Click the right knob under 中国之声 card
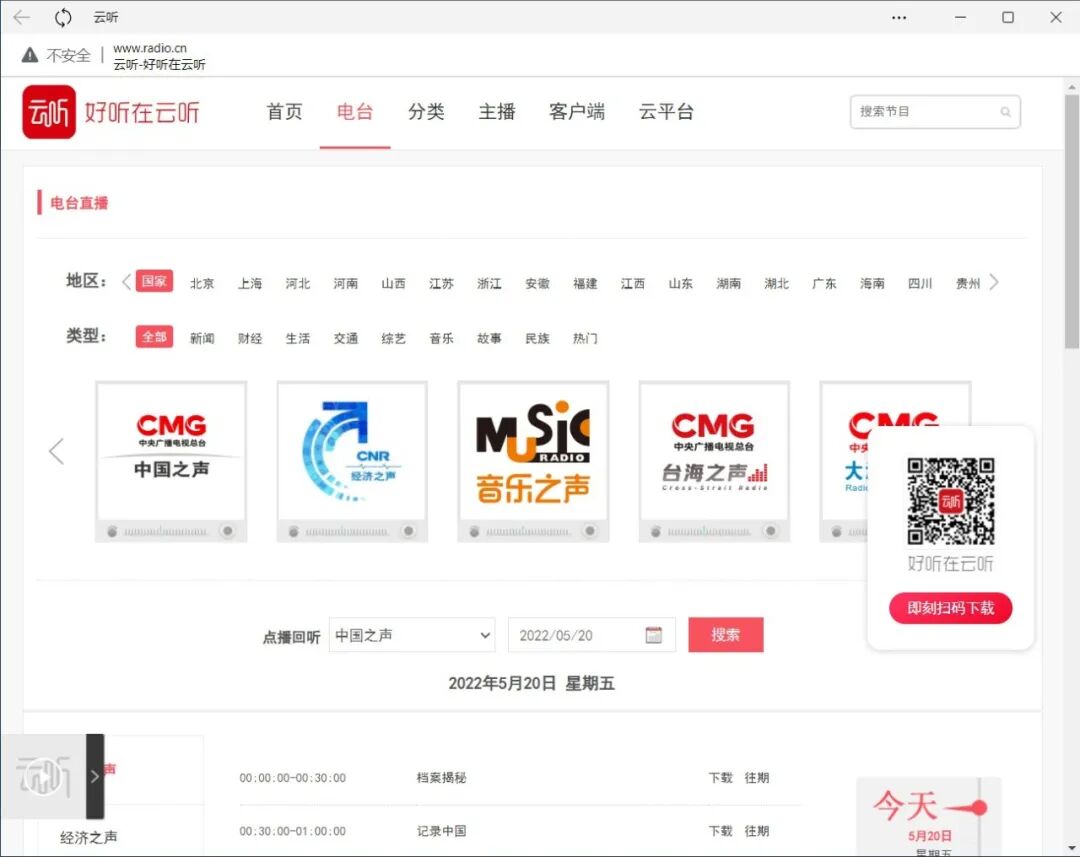Screen dimensions: 1080x857 (x=227, y=530)
